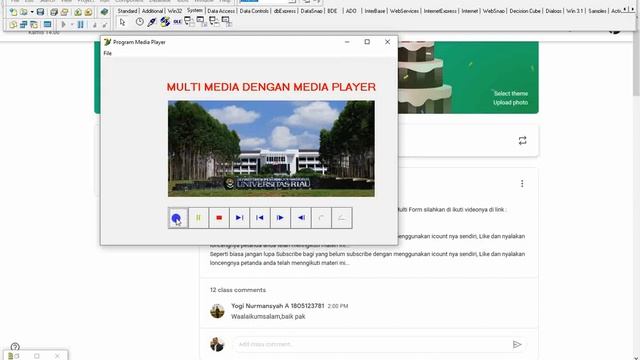Click the 12 class comments link
The height and width of the screenshot is (360, 640).
[x=238, y=290]
